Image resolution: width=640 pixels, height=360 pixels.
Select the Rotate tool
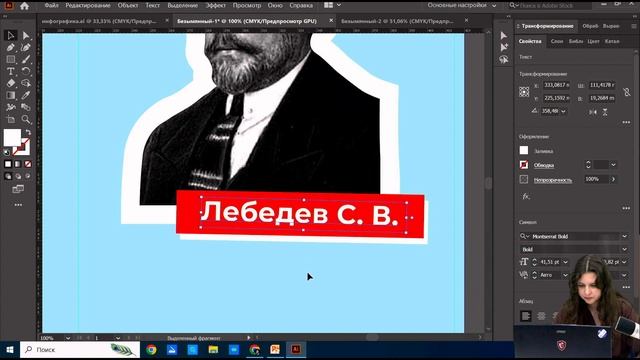pyautogui.click(x=26, y=71)
